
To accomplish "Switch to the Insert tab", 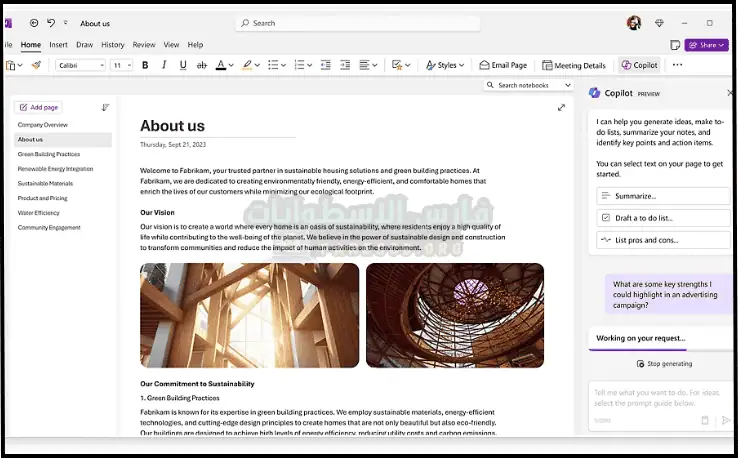I will click(x=58, y=45).
